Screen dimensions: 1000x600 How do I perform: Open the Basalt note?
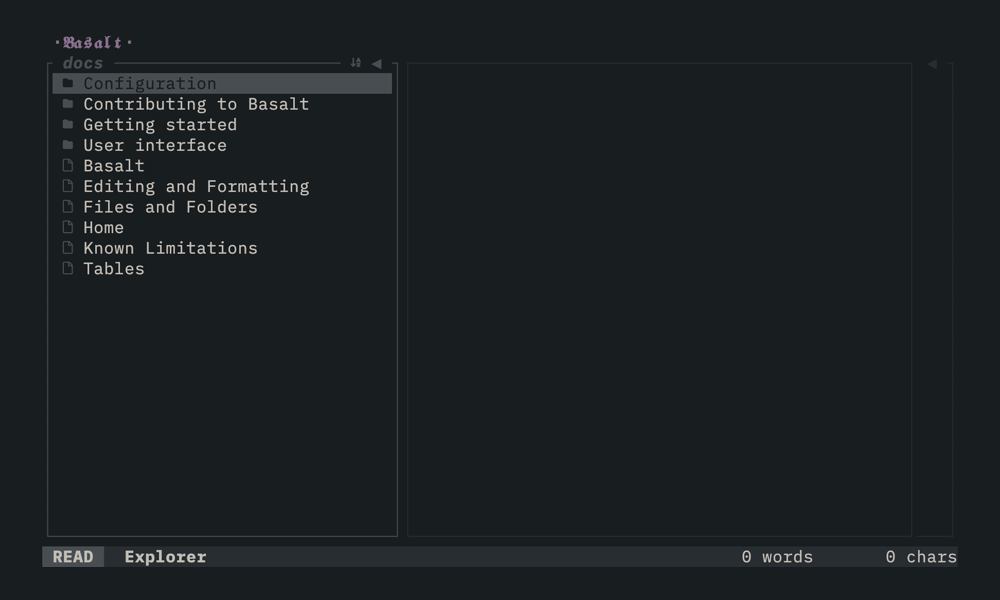click(222, 166)
